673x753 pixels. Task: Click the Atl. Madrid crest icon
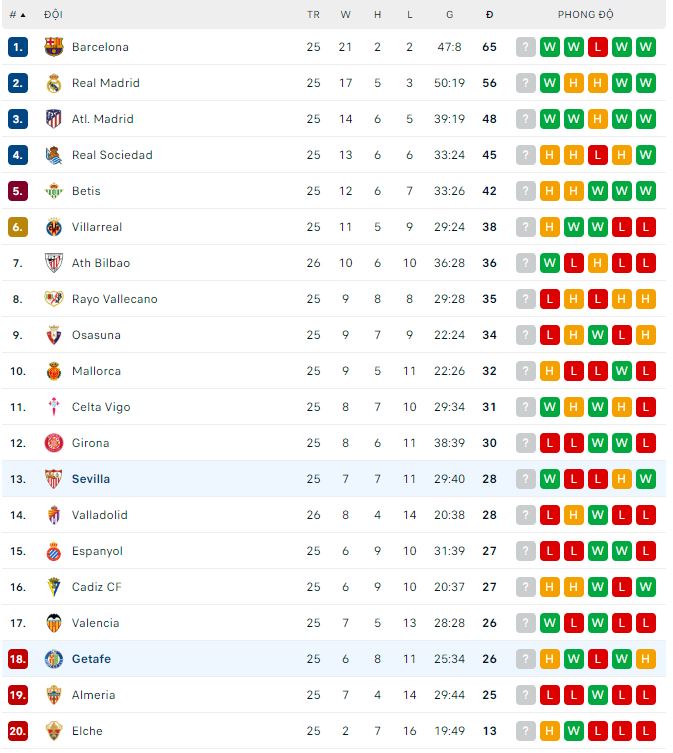(x=54, y=119)
